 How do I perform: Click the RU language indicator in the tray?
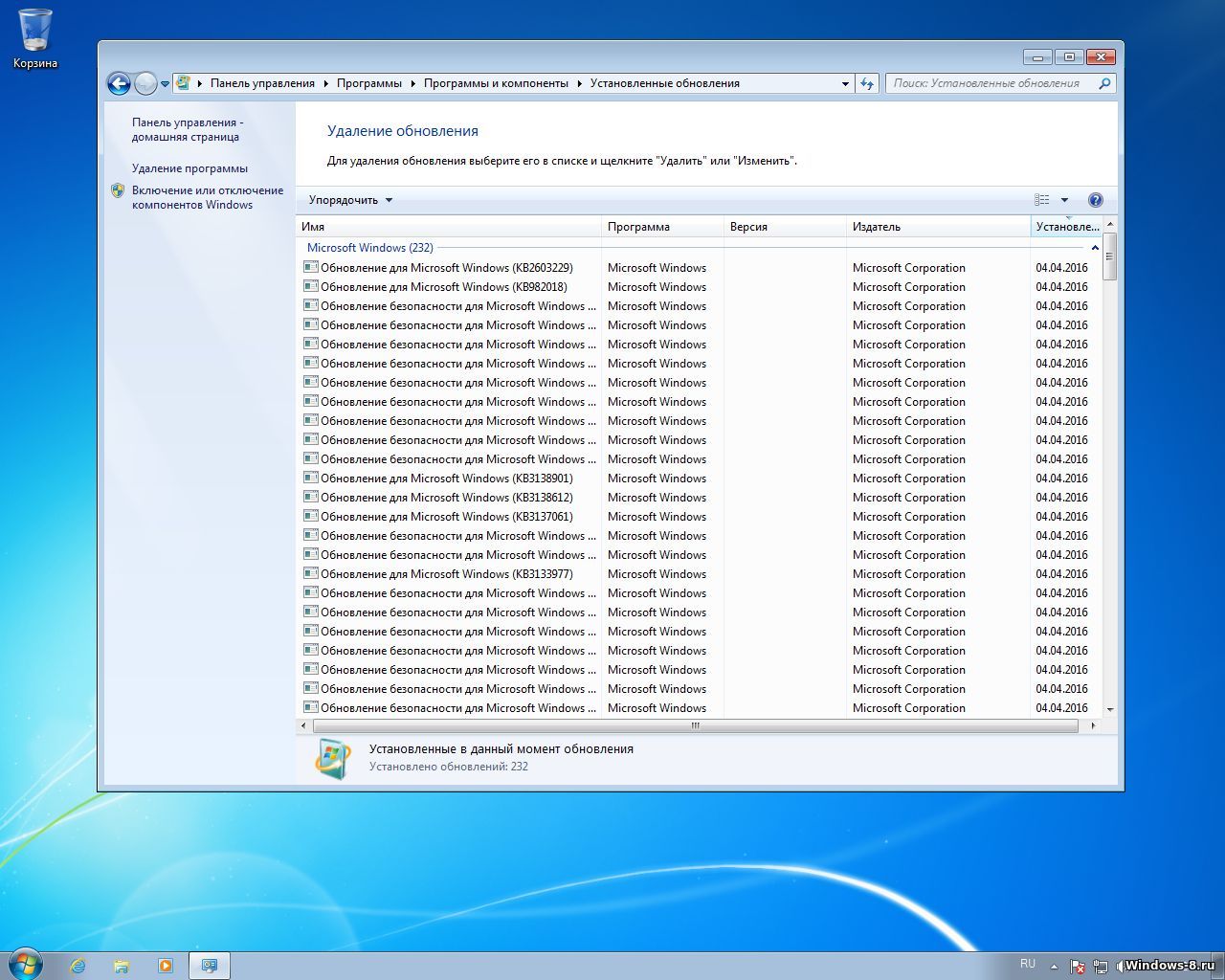point(1028,964)
